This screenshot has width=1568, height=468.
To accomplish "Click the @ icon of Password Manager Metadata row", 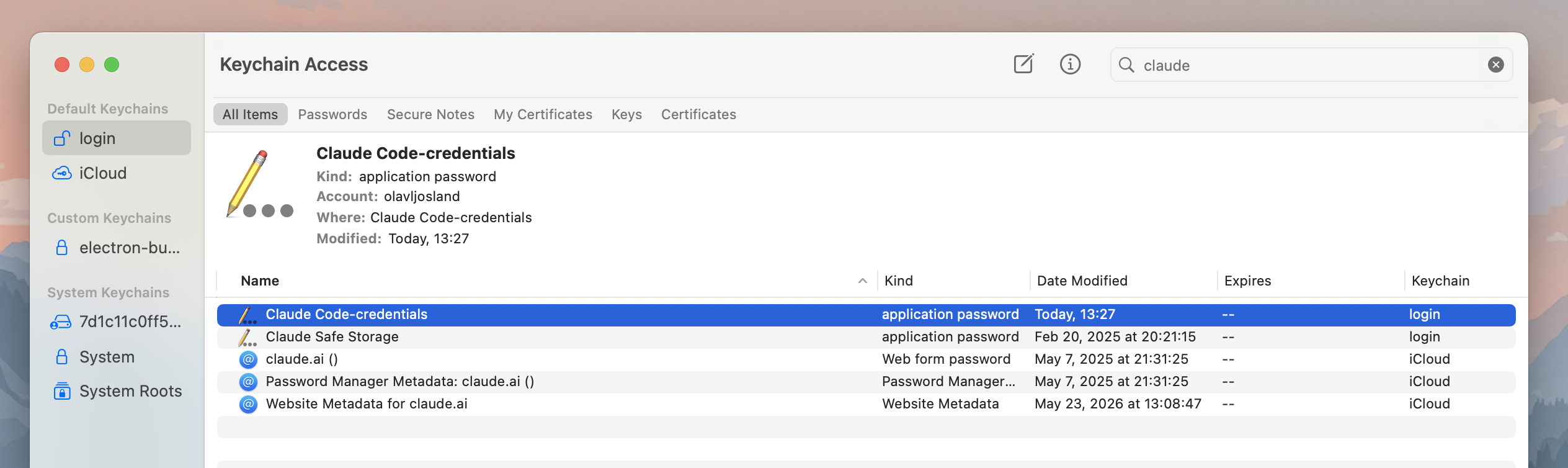I will 248,382.
